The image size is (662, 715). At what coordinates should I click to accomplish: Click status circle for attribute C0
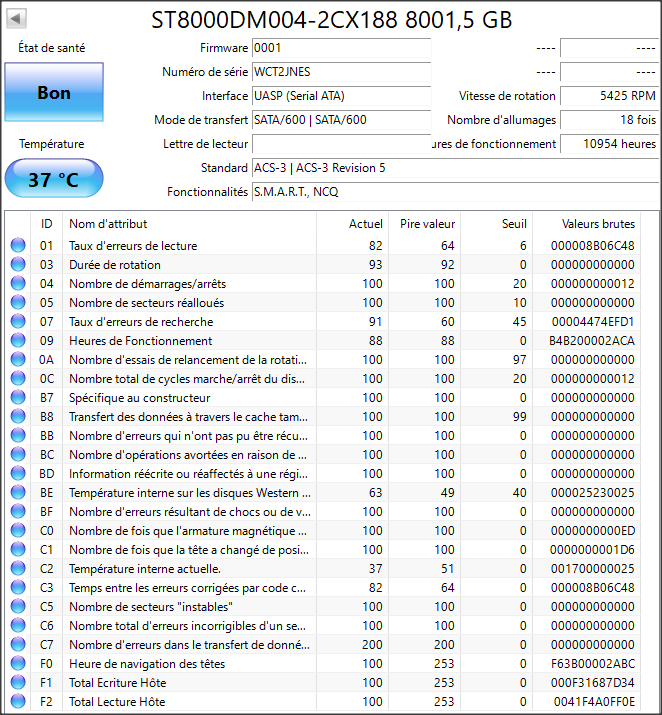point(18,530)
